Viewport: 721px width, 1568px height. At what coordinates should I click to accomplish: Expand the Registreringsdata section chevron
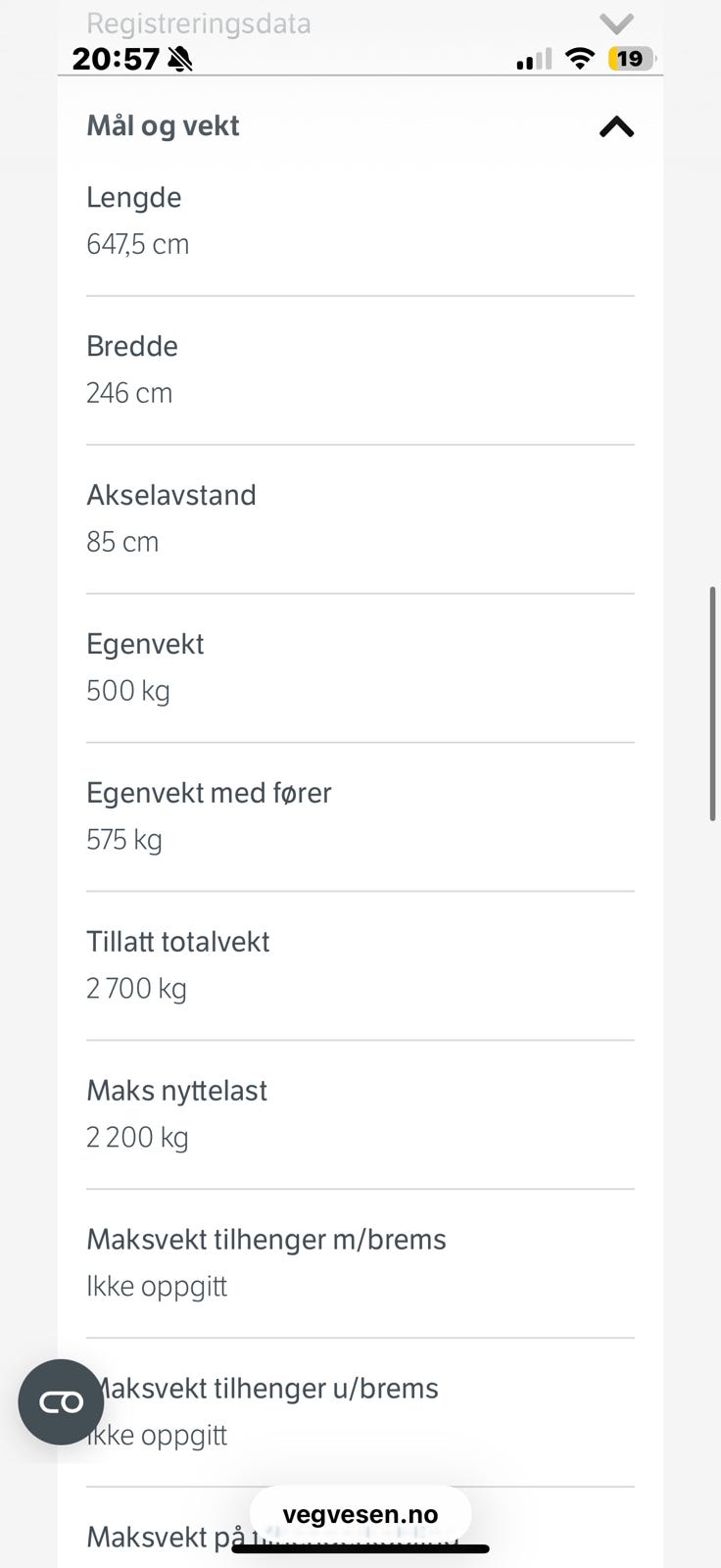click(616, 23)
